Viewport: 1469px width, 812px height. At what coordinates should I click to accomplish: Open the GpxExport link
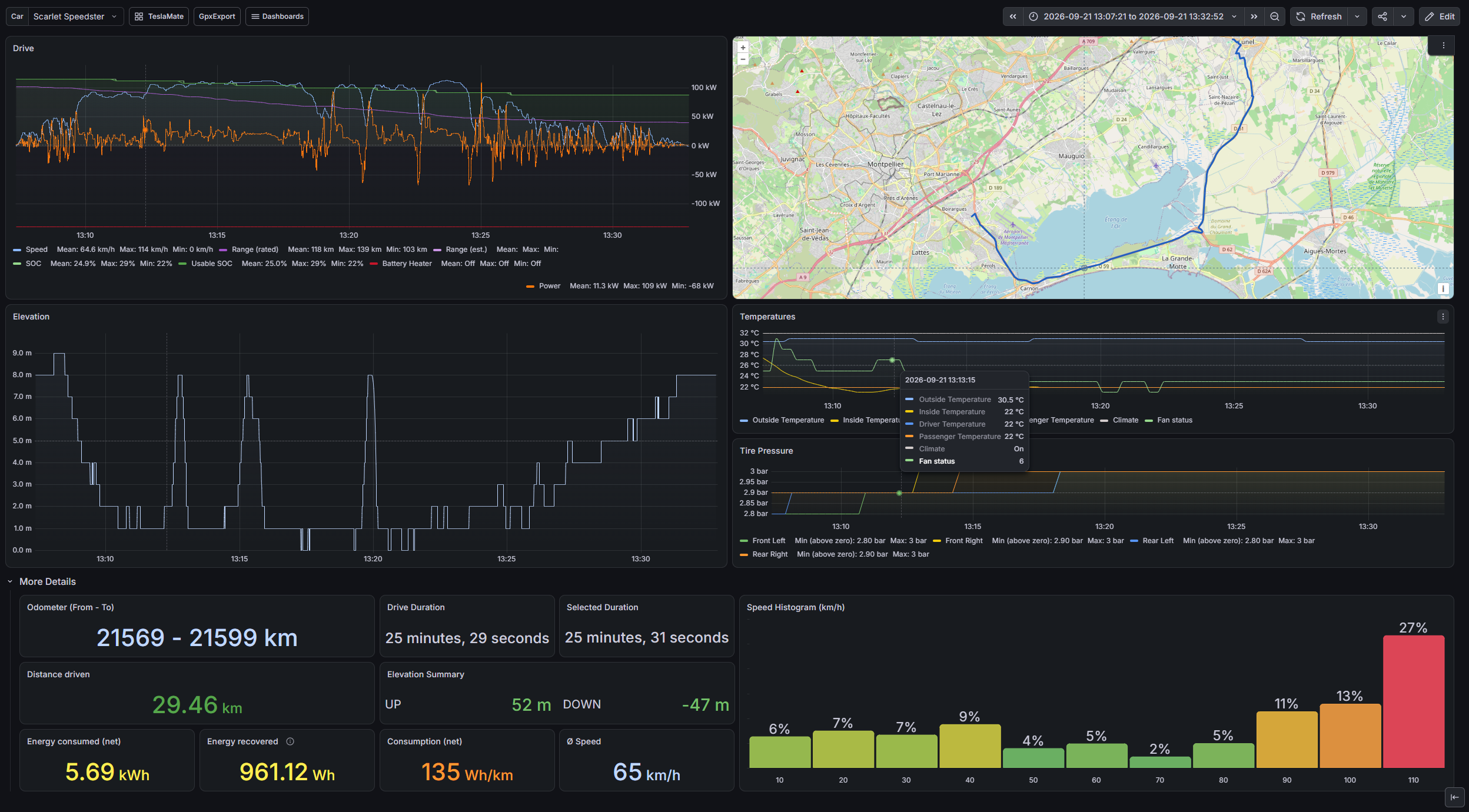pyautogui.click(x=217, y=16)
